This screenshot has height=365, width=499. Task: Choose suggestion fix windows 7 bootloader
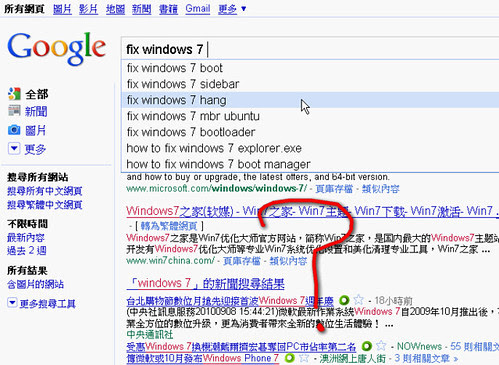click(x=310, y=132)
